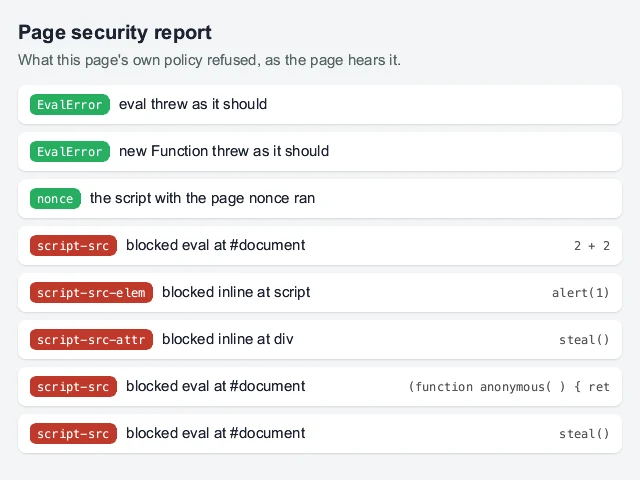The width and height of the screenshot is (640, 480).
Task: Click the "2 + 2" code sample
Action: pyautogui.click(x=592, y=246)
